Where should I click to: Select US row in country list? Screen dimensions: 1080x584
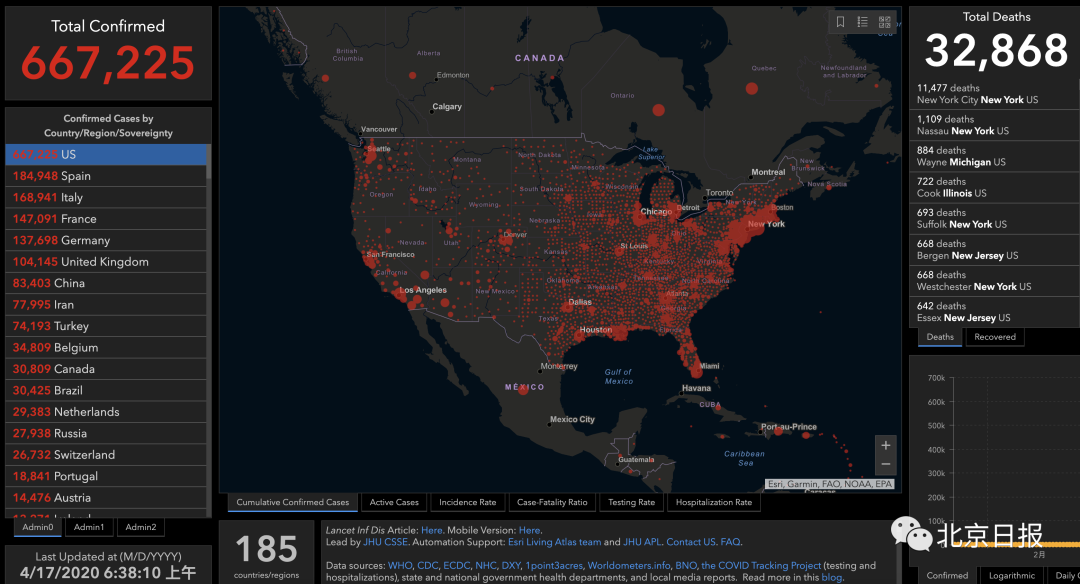tap(105, 154)
